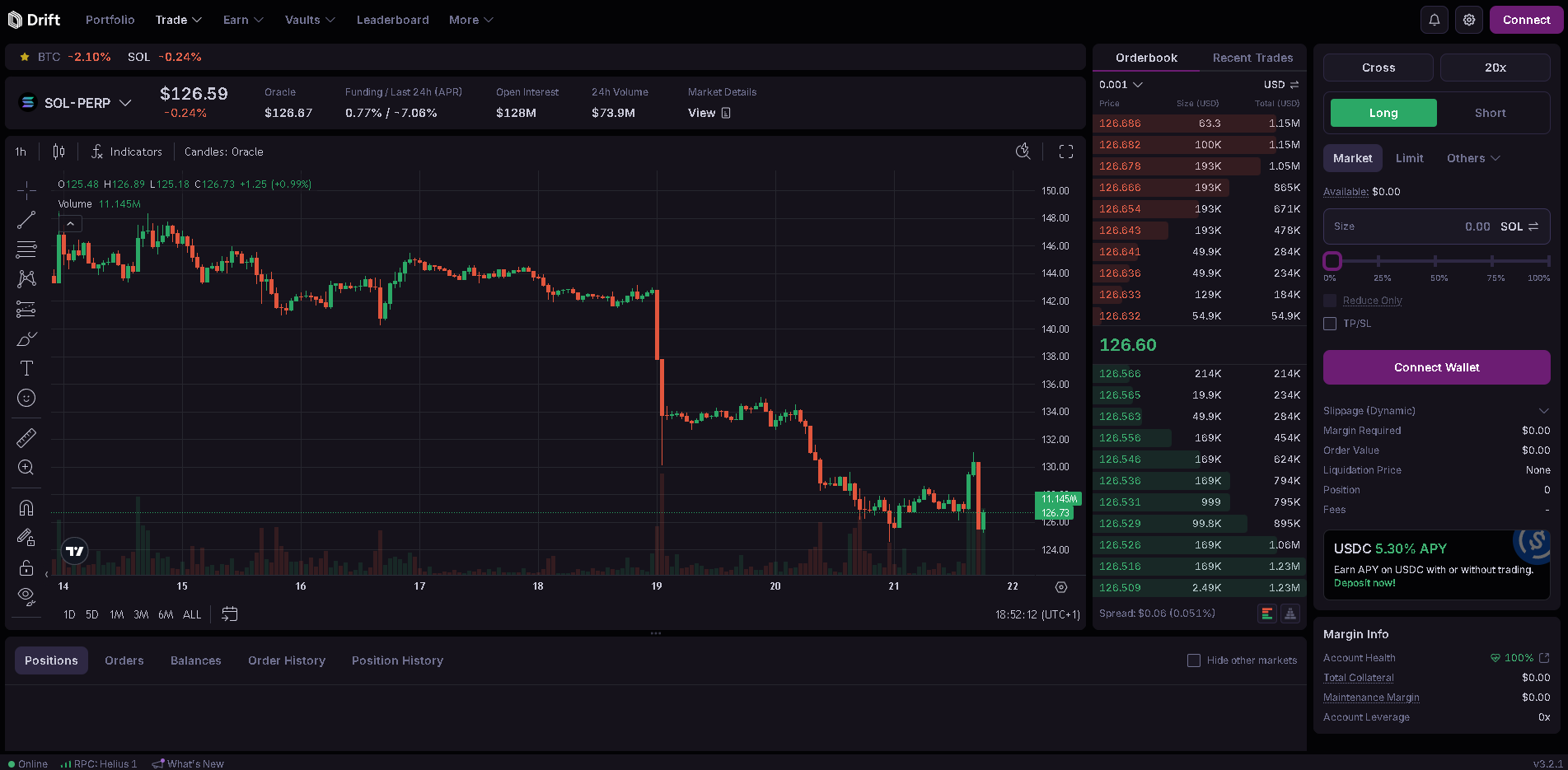1568x770 pixels.
Task: Check Hide other markets box
Action: click(1193, 660)
